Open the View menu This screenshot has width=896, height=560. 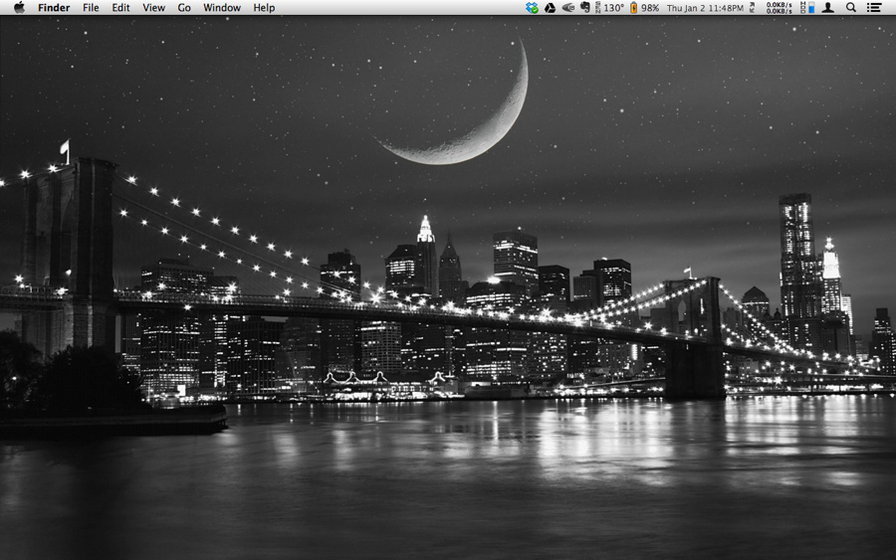point(154,7)
